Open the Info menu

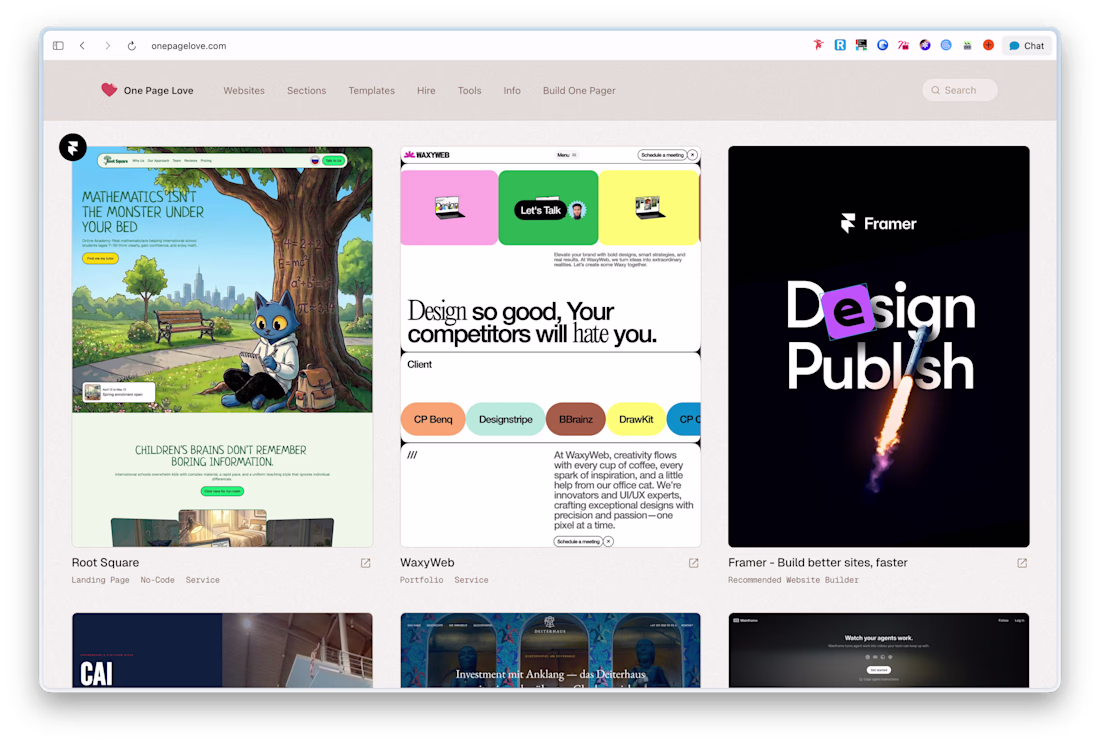pos(512,90)
